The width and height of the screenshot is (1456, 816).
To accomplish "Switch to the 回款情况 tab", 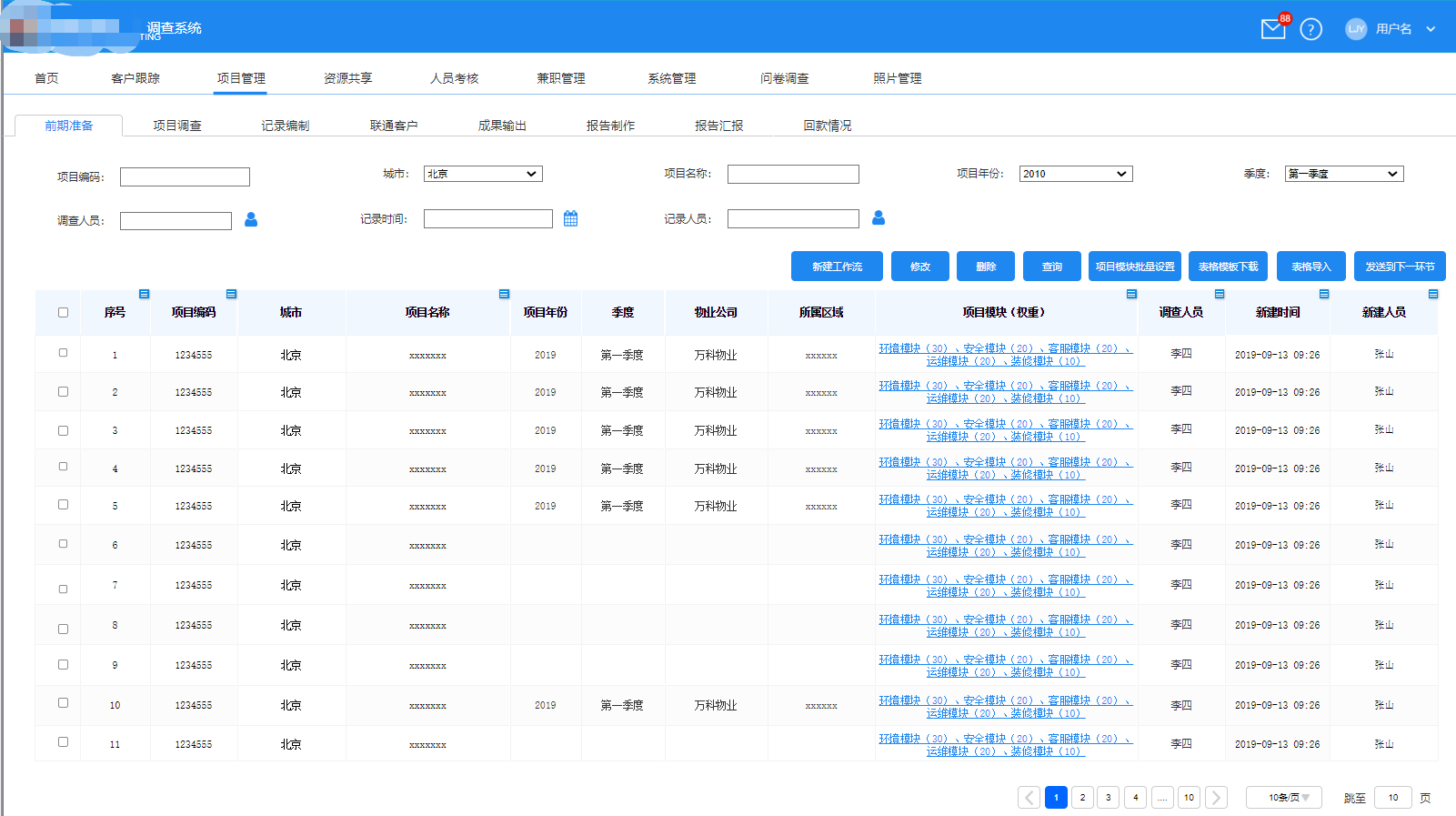I will tap(828, 126).
